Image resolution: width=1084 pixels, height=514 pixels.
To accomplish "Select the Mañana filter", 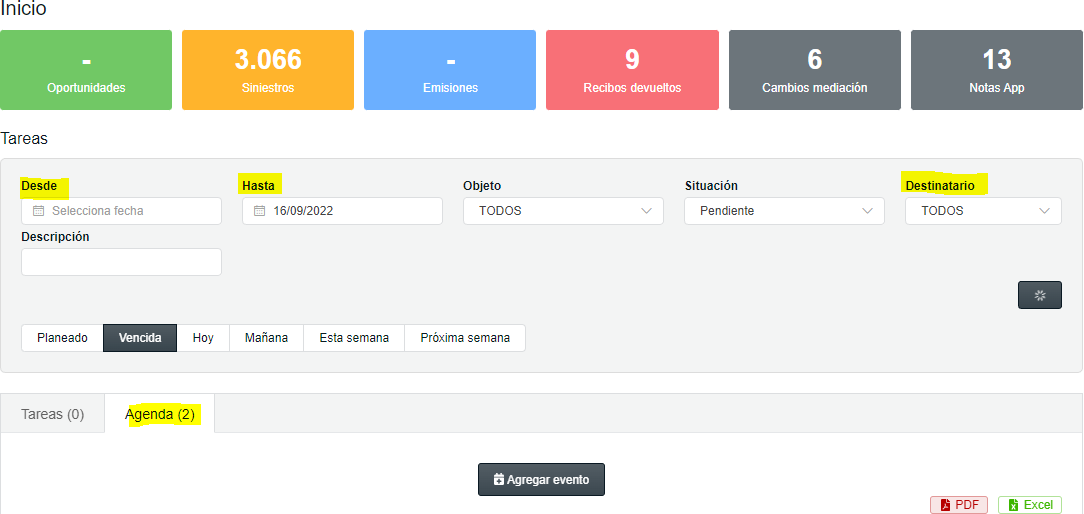I will [266, 338].
